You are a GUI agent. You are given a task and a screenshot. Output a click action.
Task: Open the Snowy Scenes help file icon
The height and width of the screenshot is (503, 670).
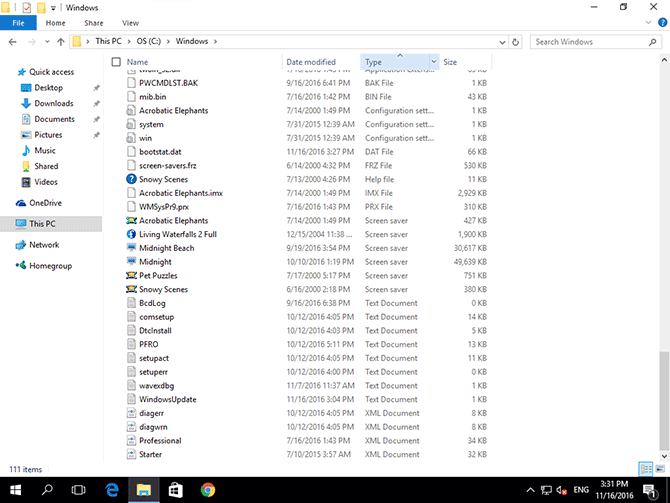pyautogui.click(x=131, y=179)
